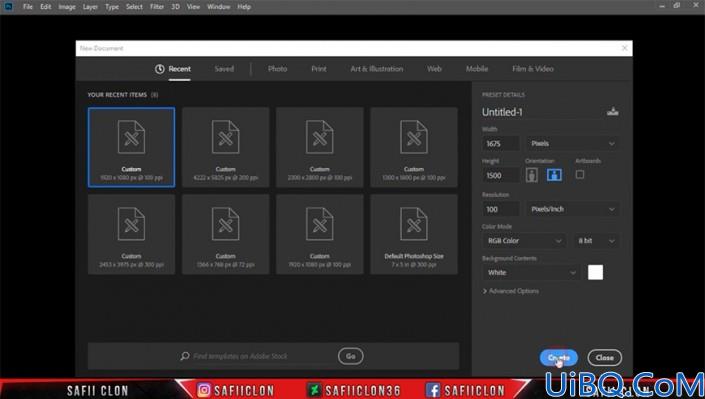
Task: Open the Help menu
Action: [244, 7]
